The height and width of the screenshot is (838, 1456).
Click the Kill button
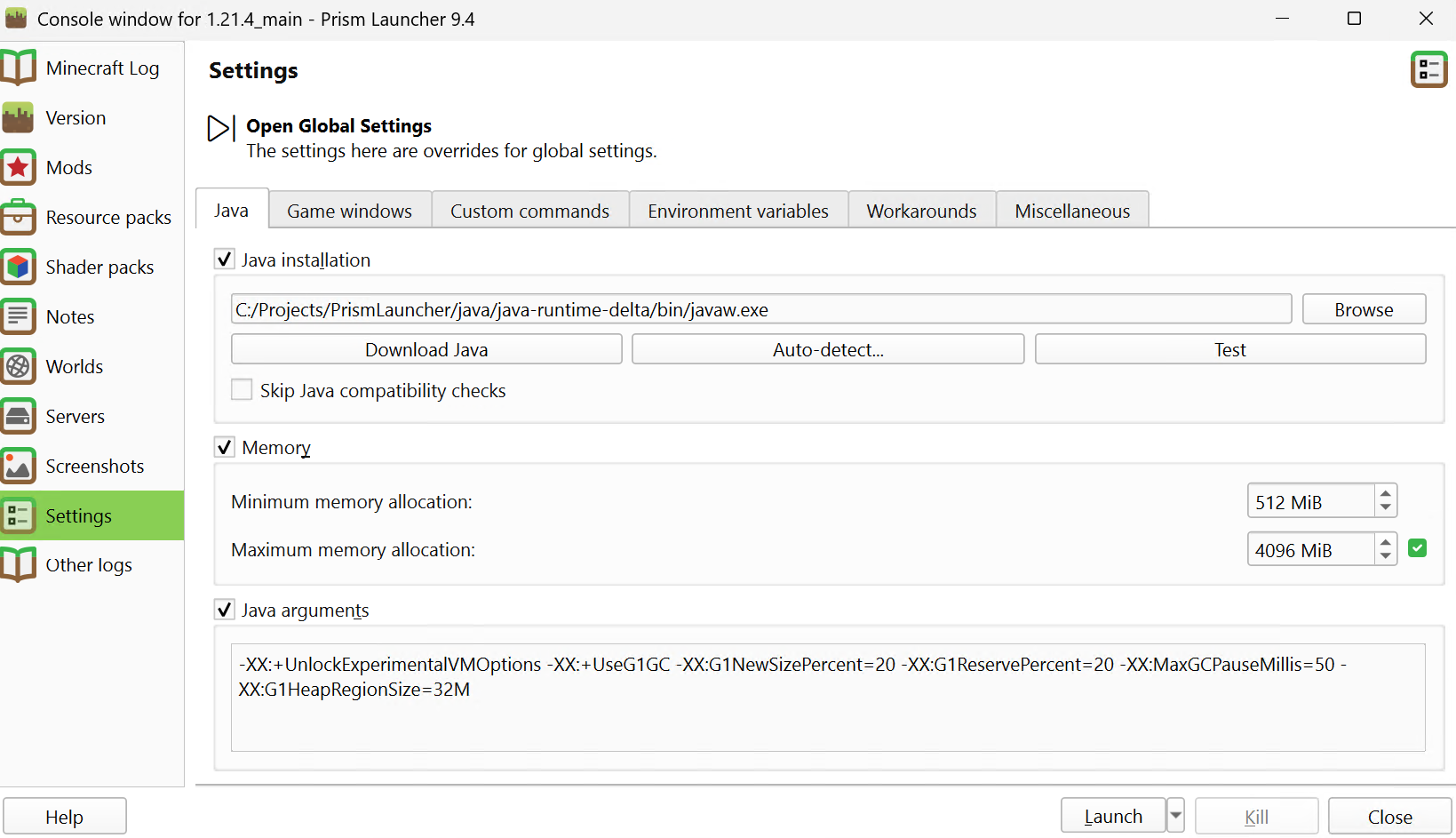tap(1256, 816)
